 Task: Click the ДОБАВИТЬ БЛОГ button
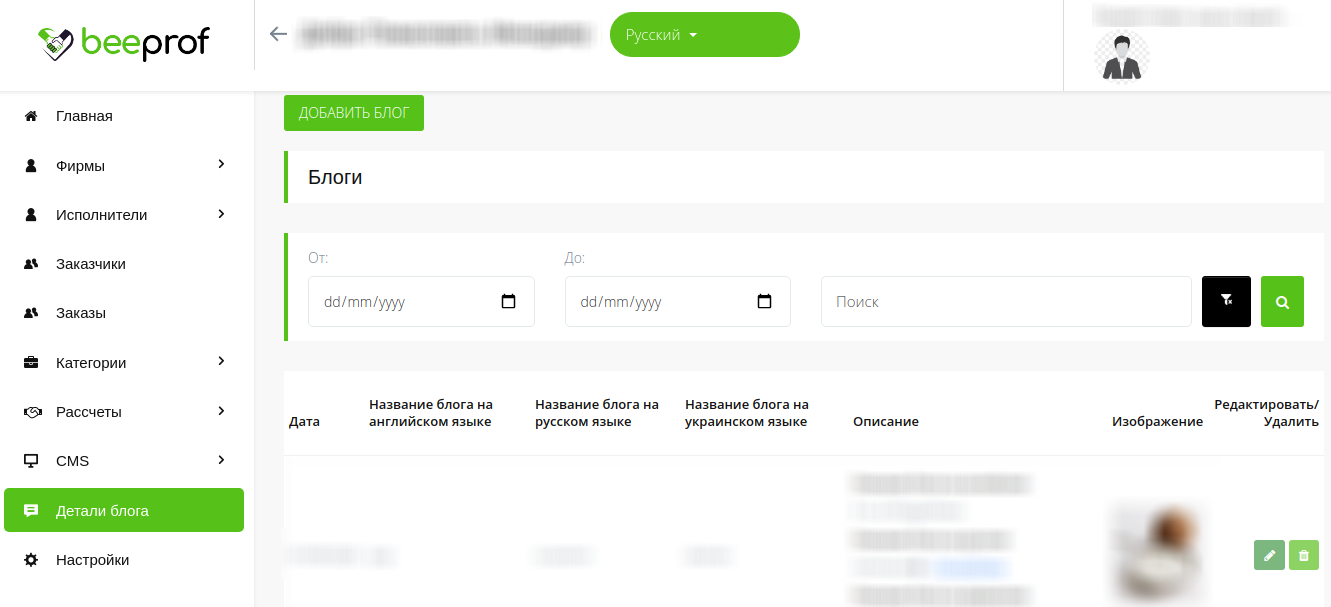353,113
